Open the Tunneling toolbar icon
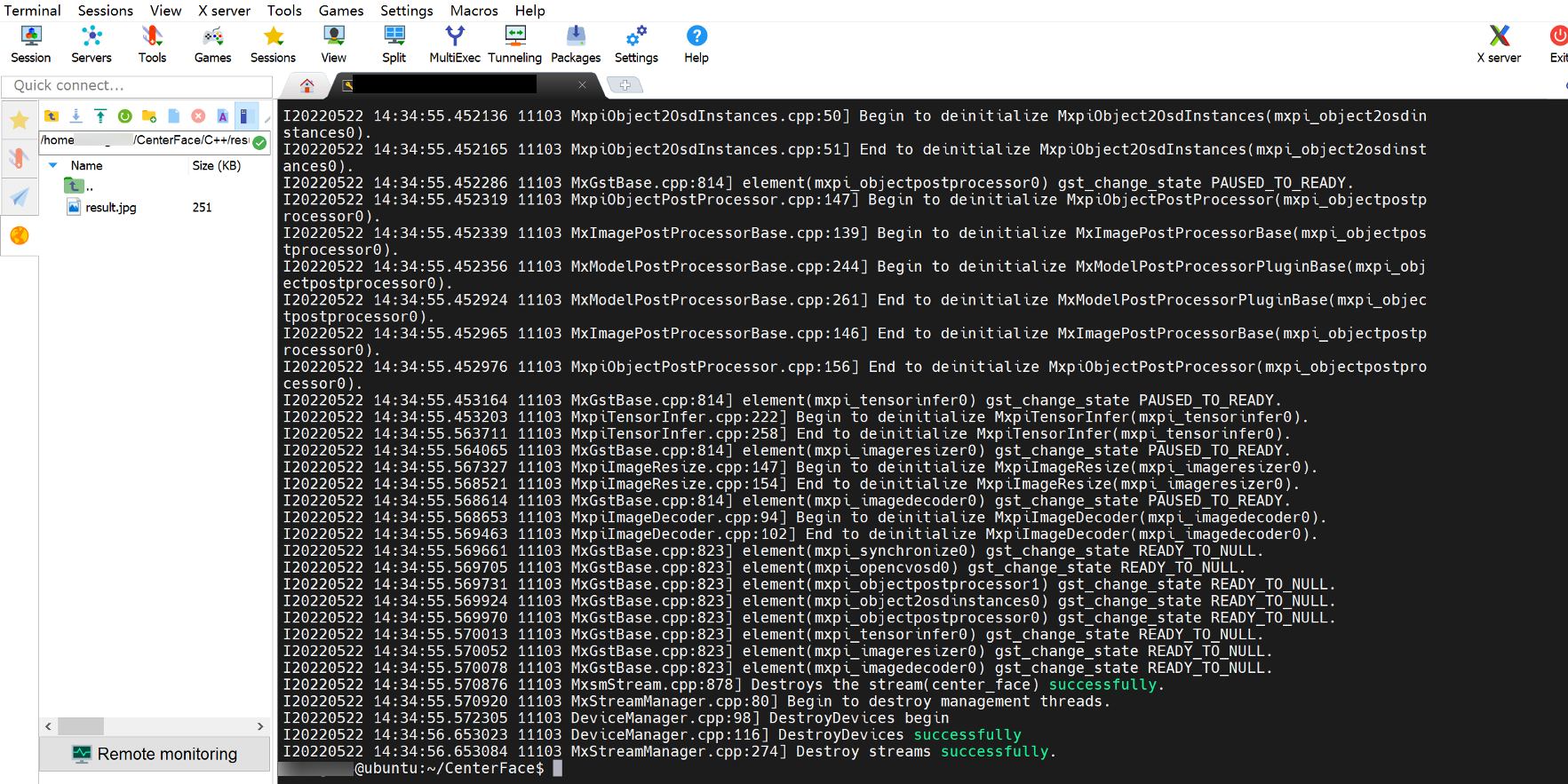The width and height of the screenshot is (1568, 784). pos(515,44)
